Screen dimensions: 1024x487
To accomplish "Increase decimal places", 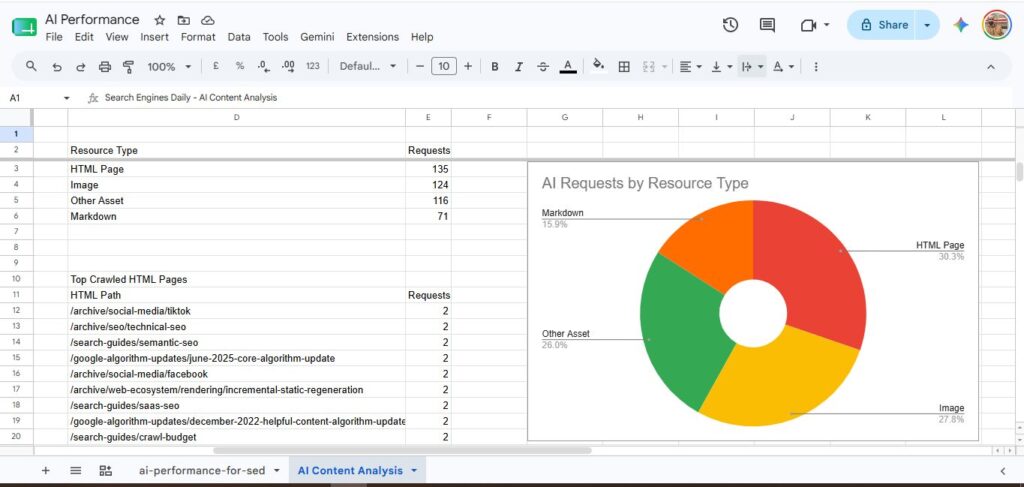I will point(287,66).
